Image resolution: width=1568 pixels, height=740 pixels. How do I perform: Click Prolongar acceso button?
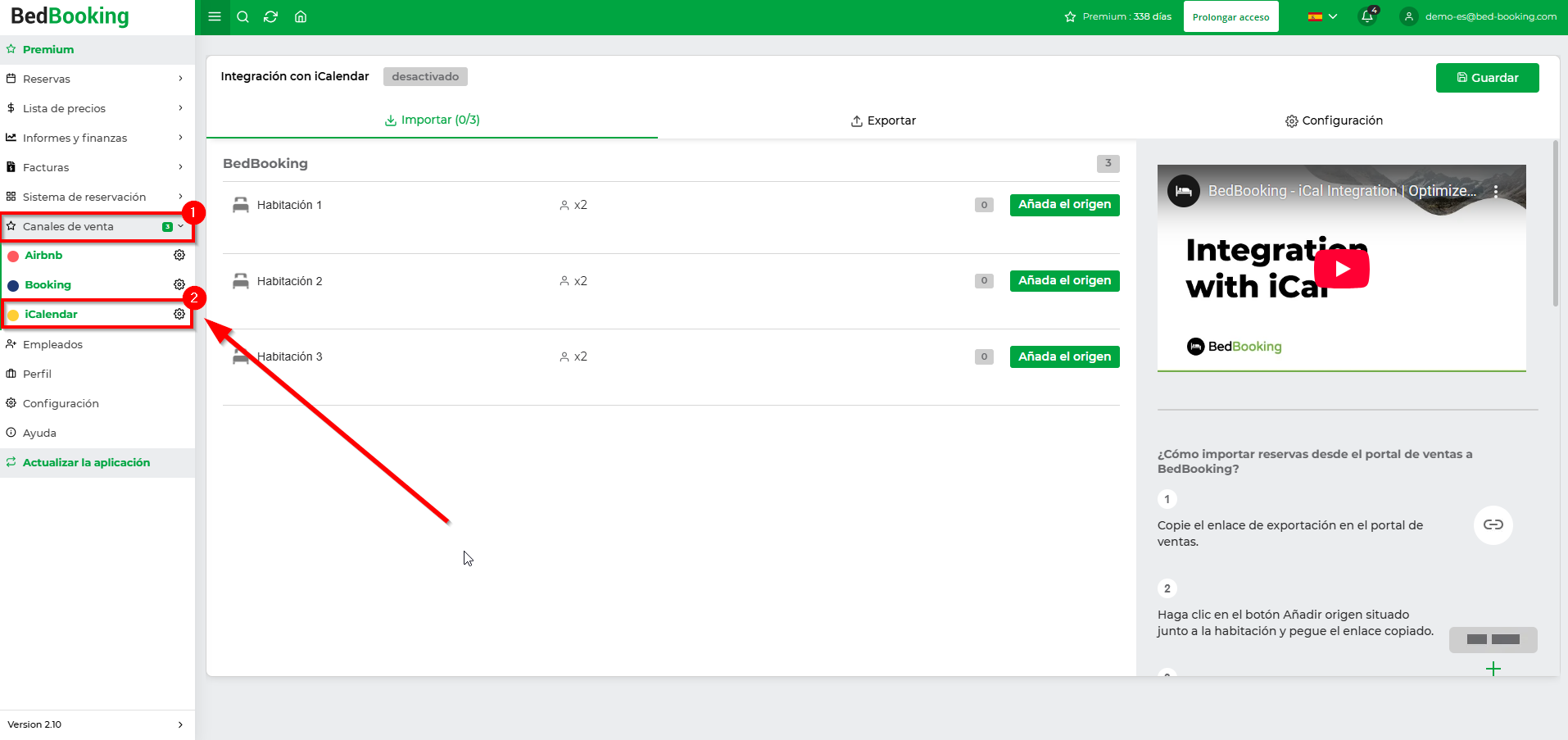coord(1230,16)
